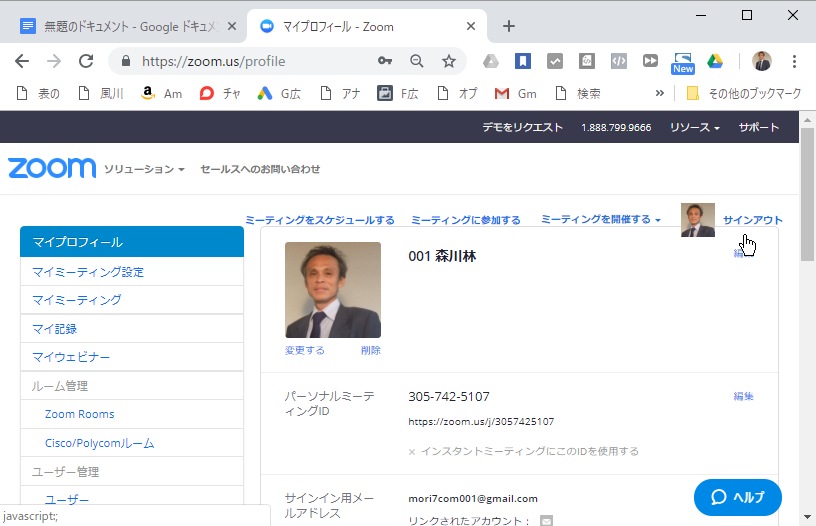816x526 pixels.
Task: Click the browser reload button
Action: click(x=86, y=61)
